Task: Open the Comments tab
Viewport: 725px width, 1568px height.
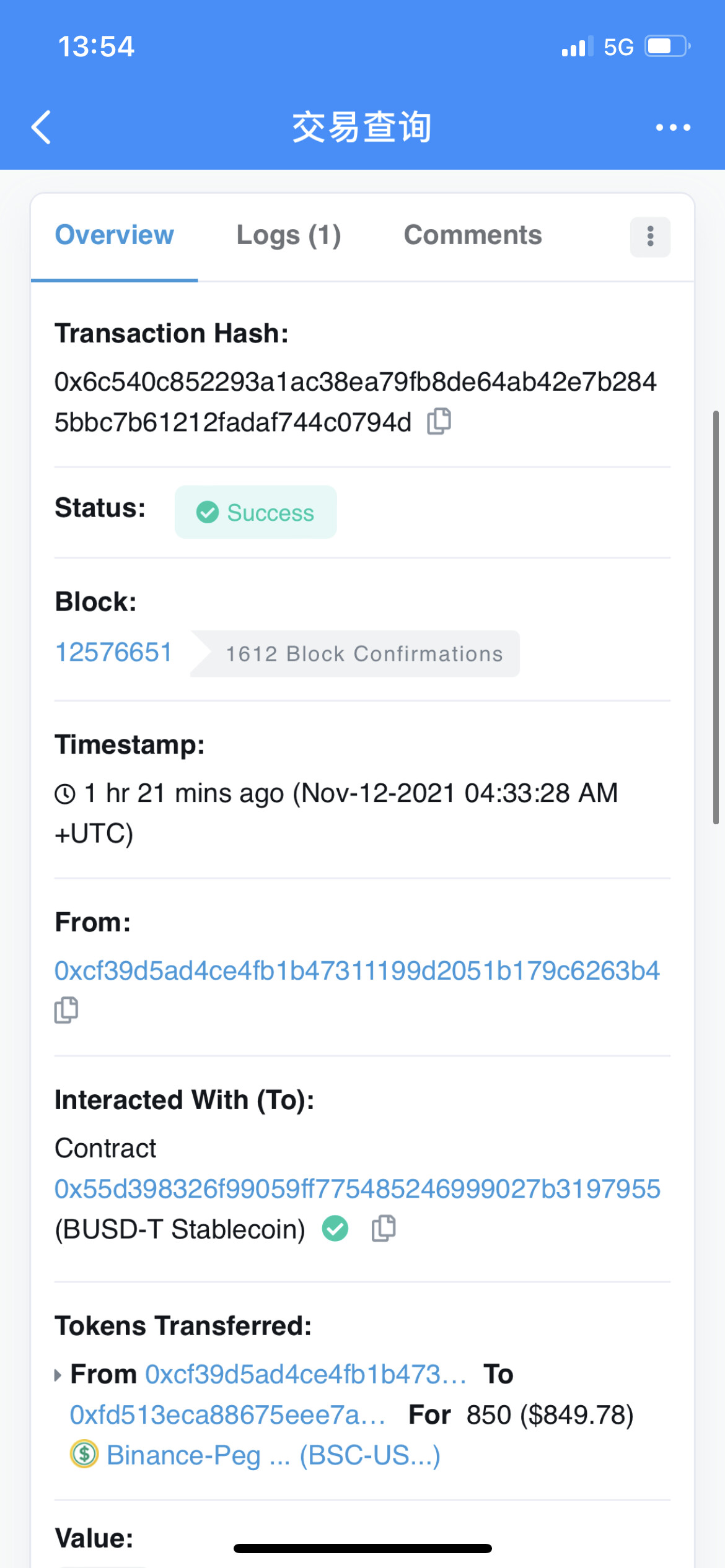Action: [x=473, y=235]
